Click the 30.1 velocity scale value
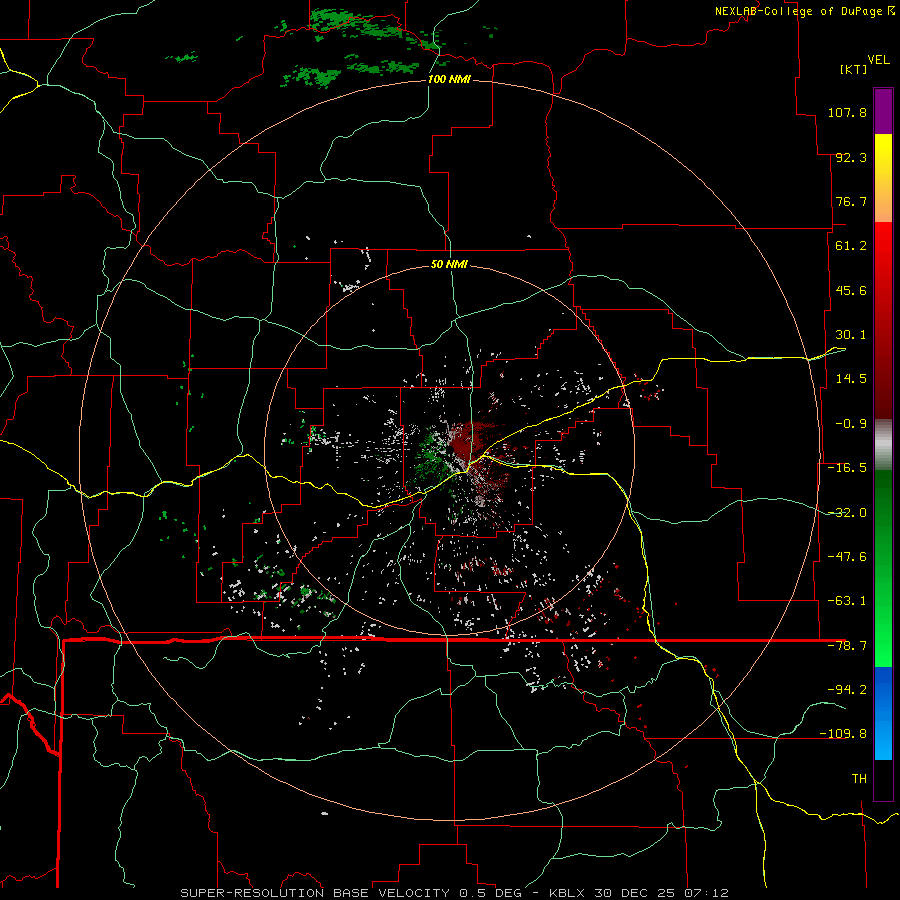900x900 pixels. click(851, 335)
